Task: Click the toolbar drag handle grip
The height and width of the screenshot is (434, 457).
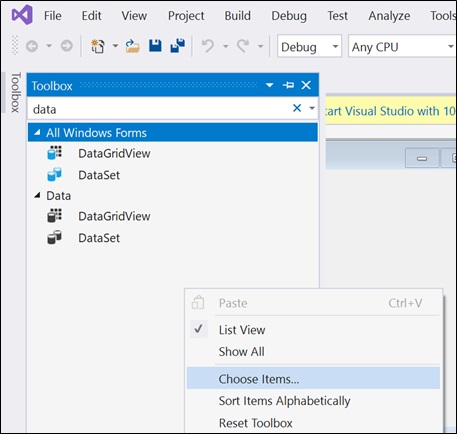Action: 15,45
